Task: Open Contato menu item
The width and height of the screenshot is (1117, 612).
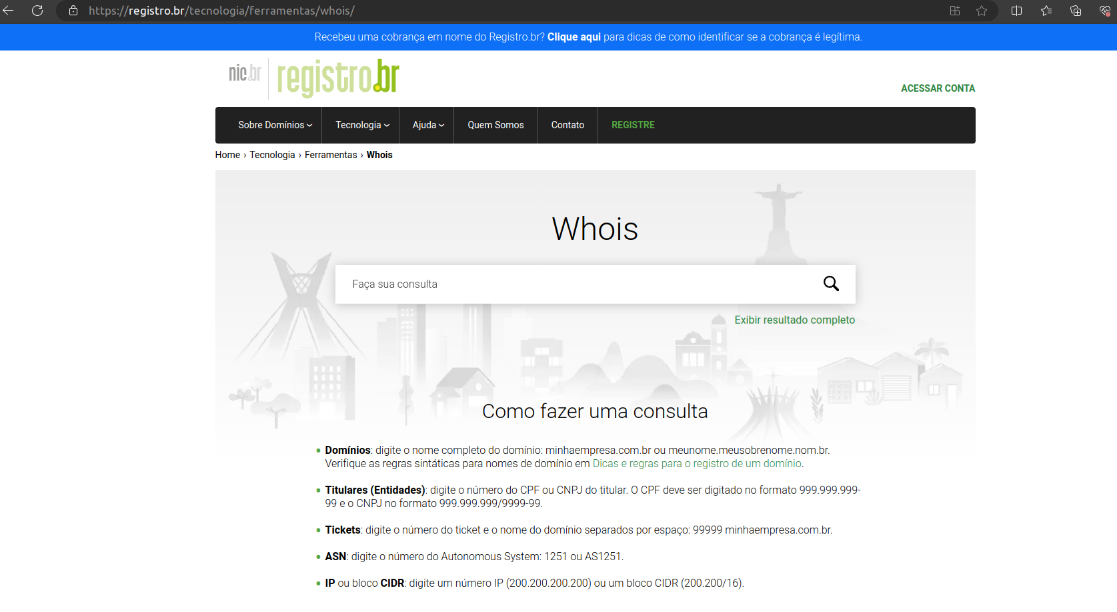Action: click(x=567, y=125)
